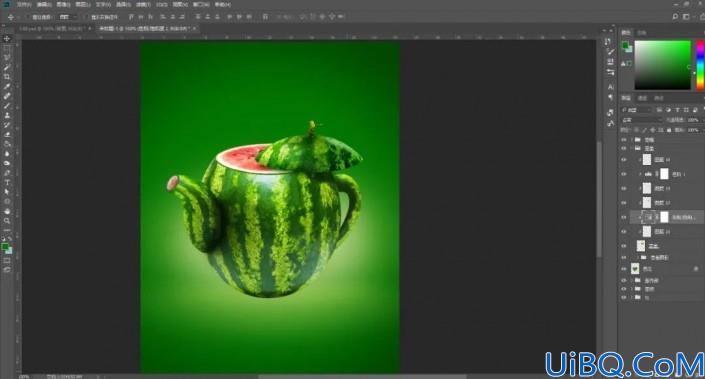Select the Quick Selection wand tool
705x379 pixels.
click(7, 67)
